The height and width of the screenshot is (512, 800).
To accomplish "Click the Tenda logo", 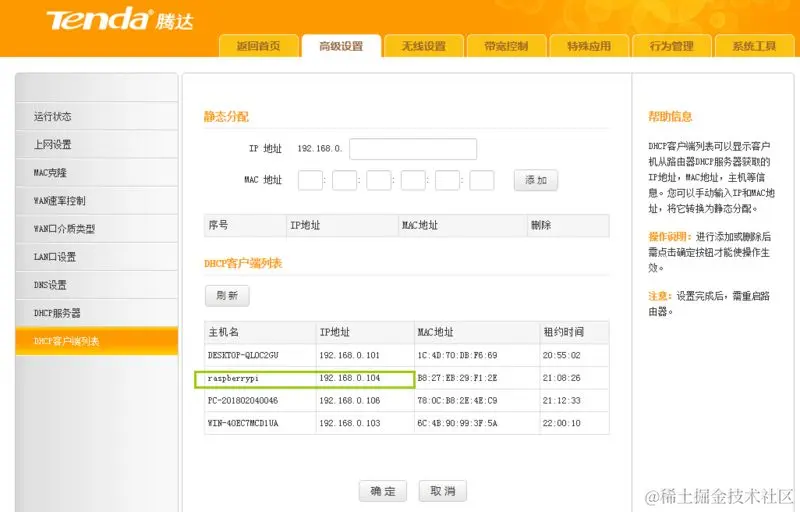I will (120, 19).
